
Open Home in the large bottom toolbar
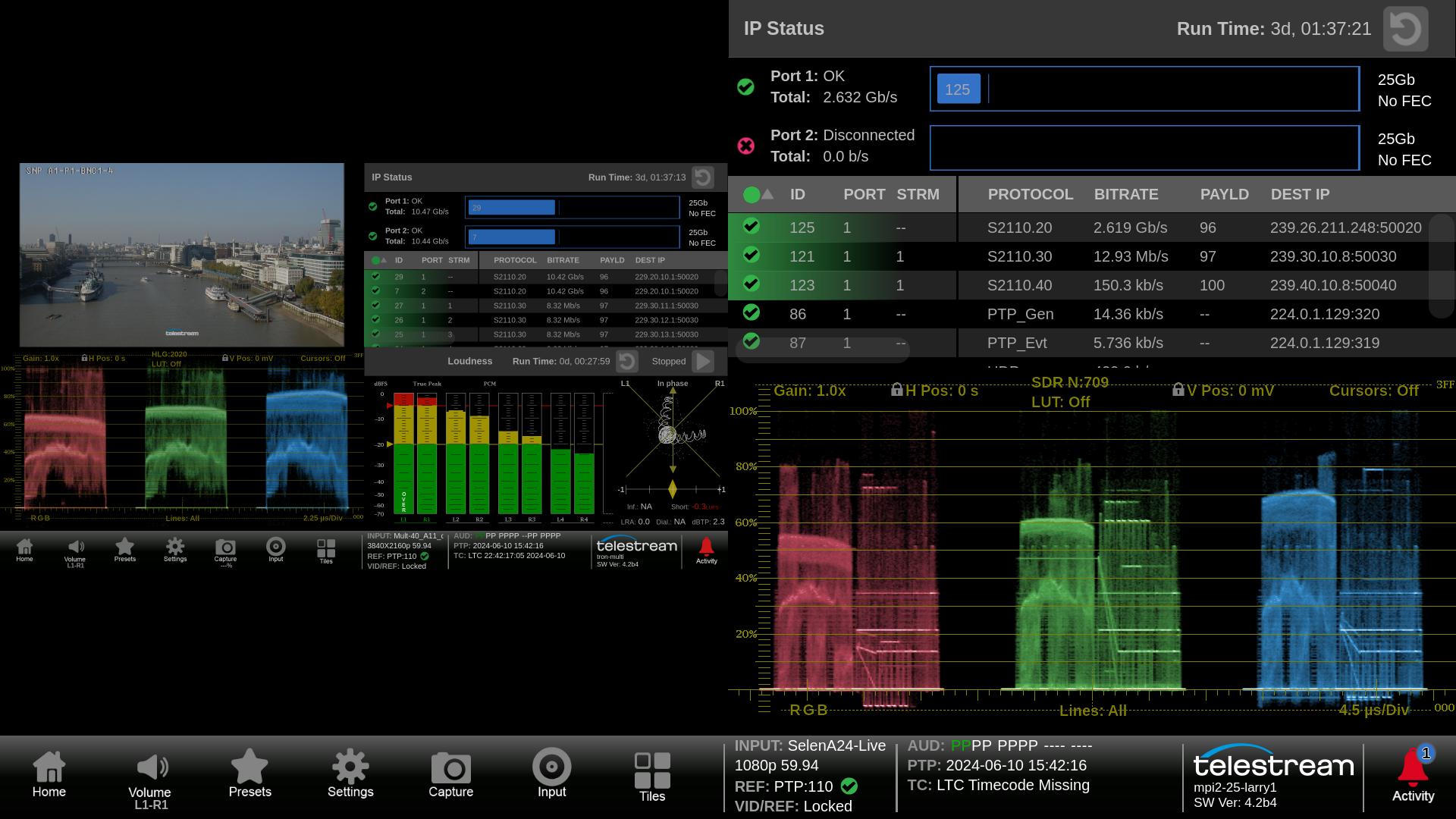[49, 775]
